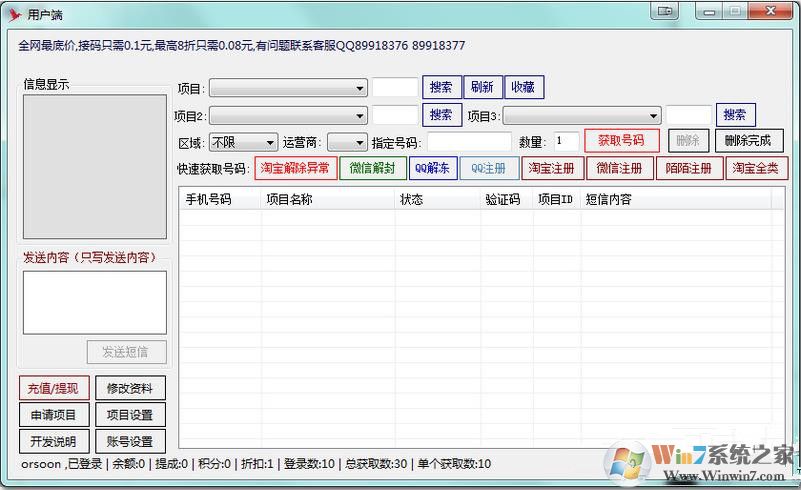
Task: Click the 项目名称 column header
Action: coord(328,199)
